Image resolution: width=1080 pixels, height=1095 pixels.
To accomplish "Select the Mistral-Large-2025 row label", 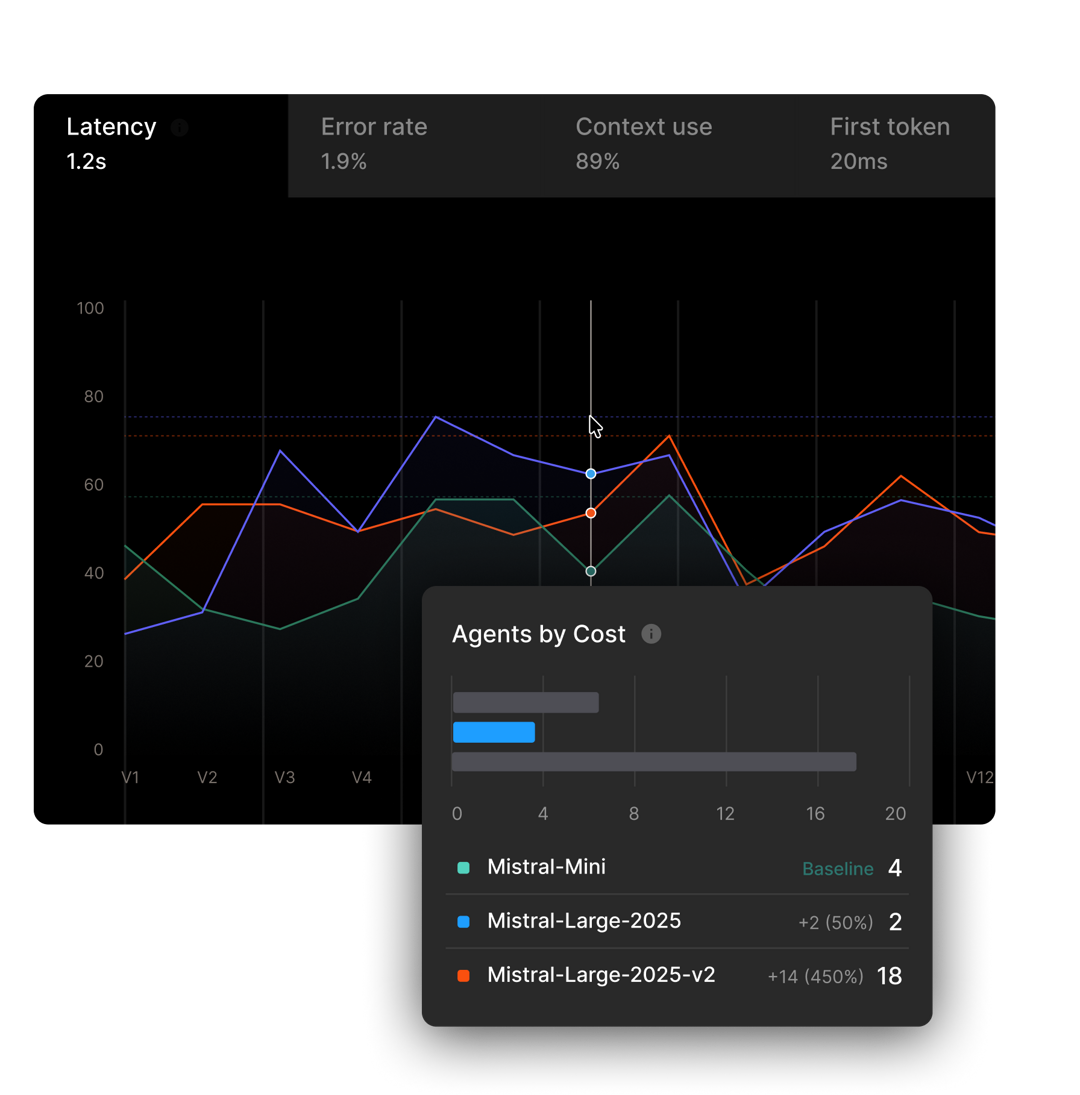I will point(584,921).
